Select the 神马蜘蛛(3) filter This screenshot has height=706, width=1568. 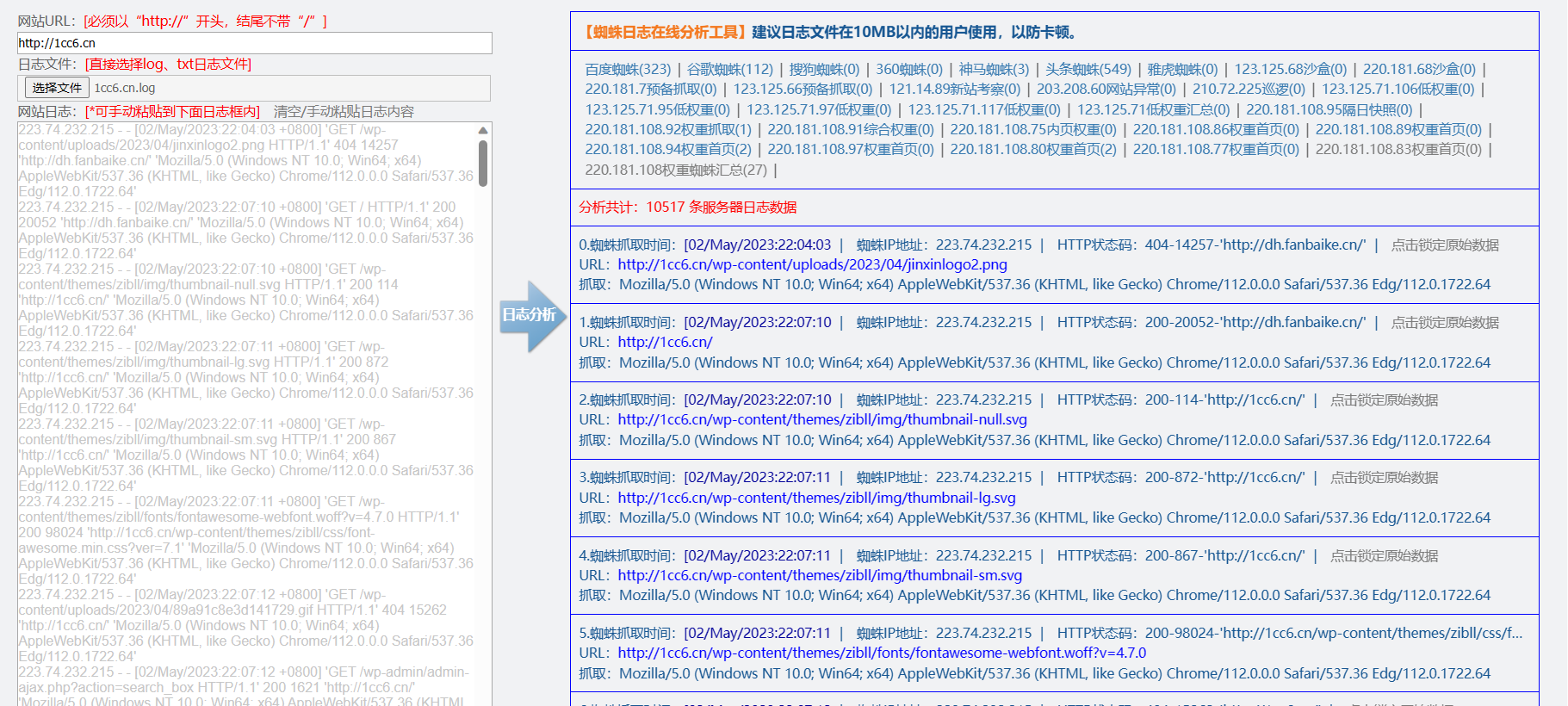click(x=994, y=69)
